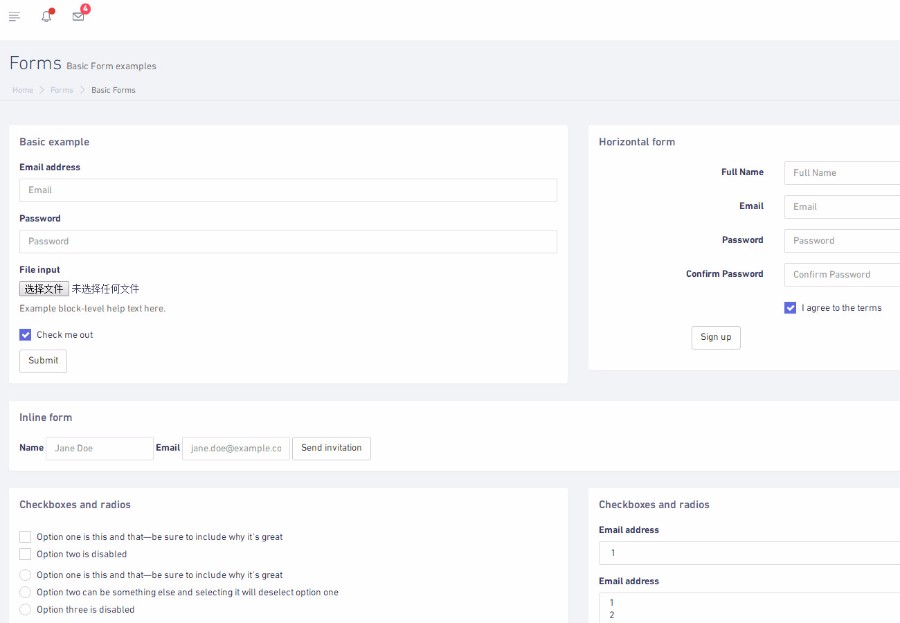Go to Forms in the breadcrumb
Viewport: 900px width, 623px height.
(x=61, y=90)
